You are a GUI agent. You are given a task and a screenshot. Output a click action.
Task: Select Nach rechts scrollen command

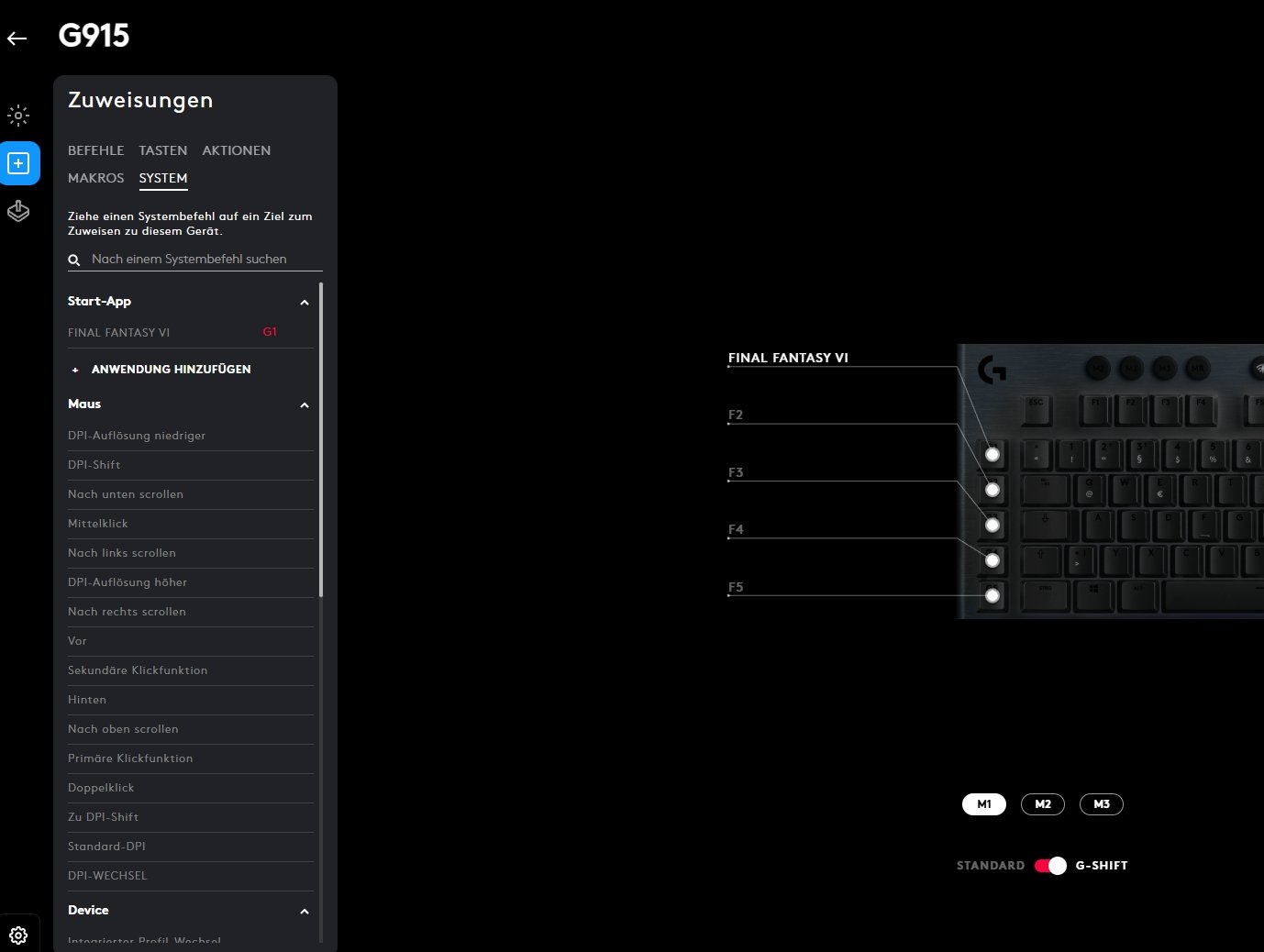191,612
